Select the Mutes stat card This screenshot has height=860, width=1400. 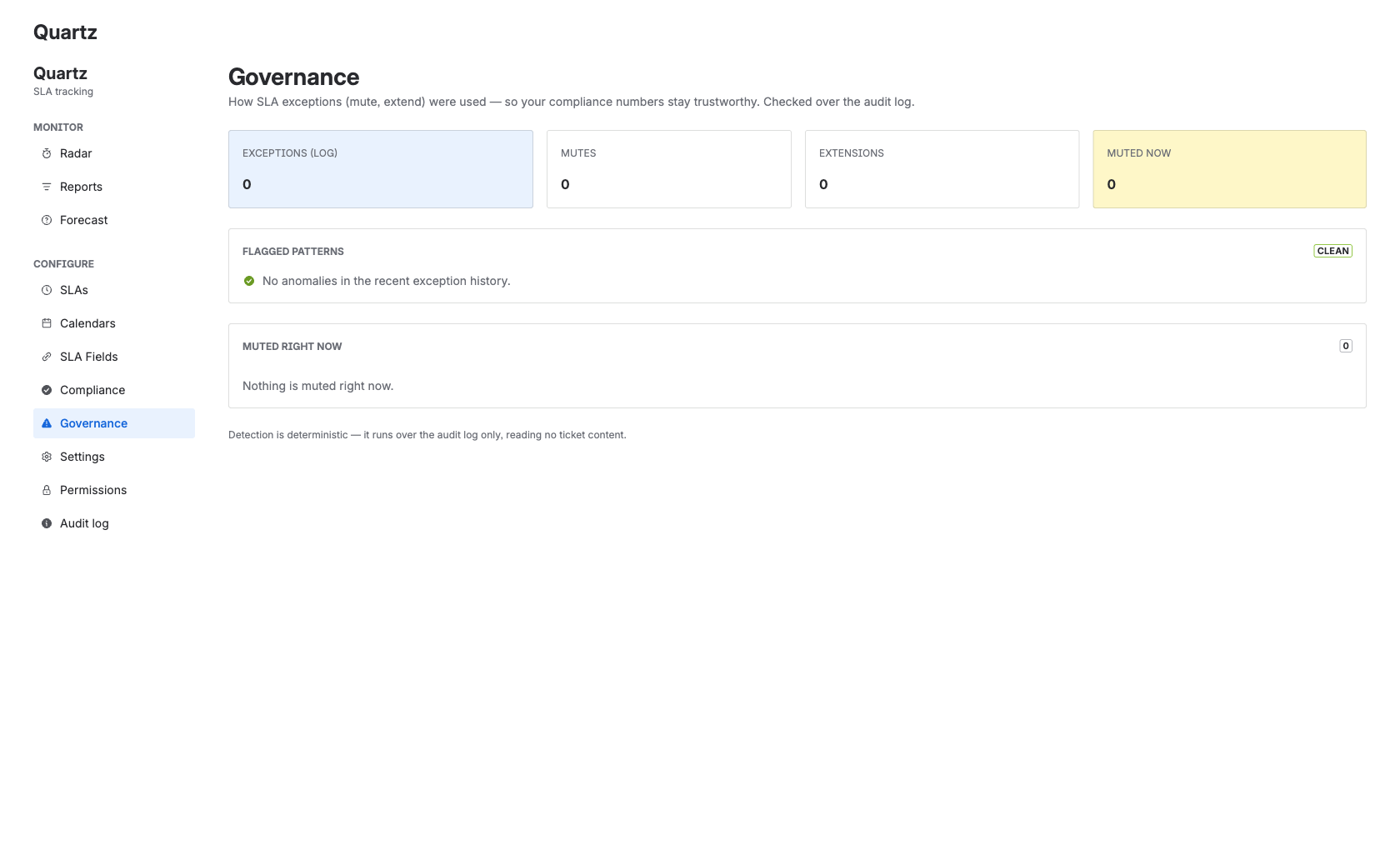(669, 169)
